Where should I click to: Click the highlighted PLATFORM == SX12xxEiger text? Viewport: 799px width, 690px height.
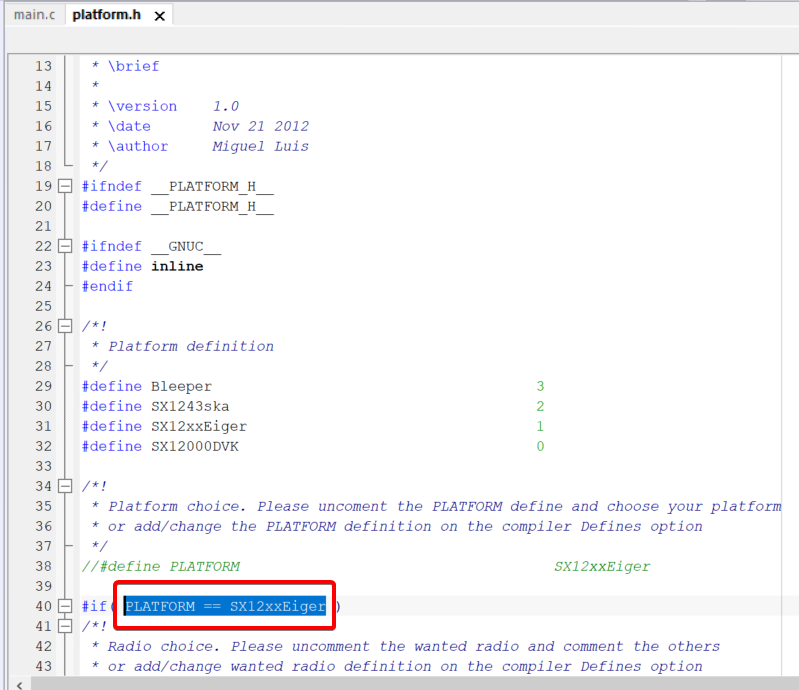pyautogui.click(x=225, y=606)
